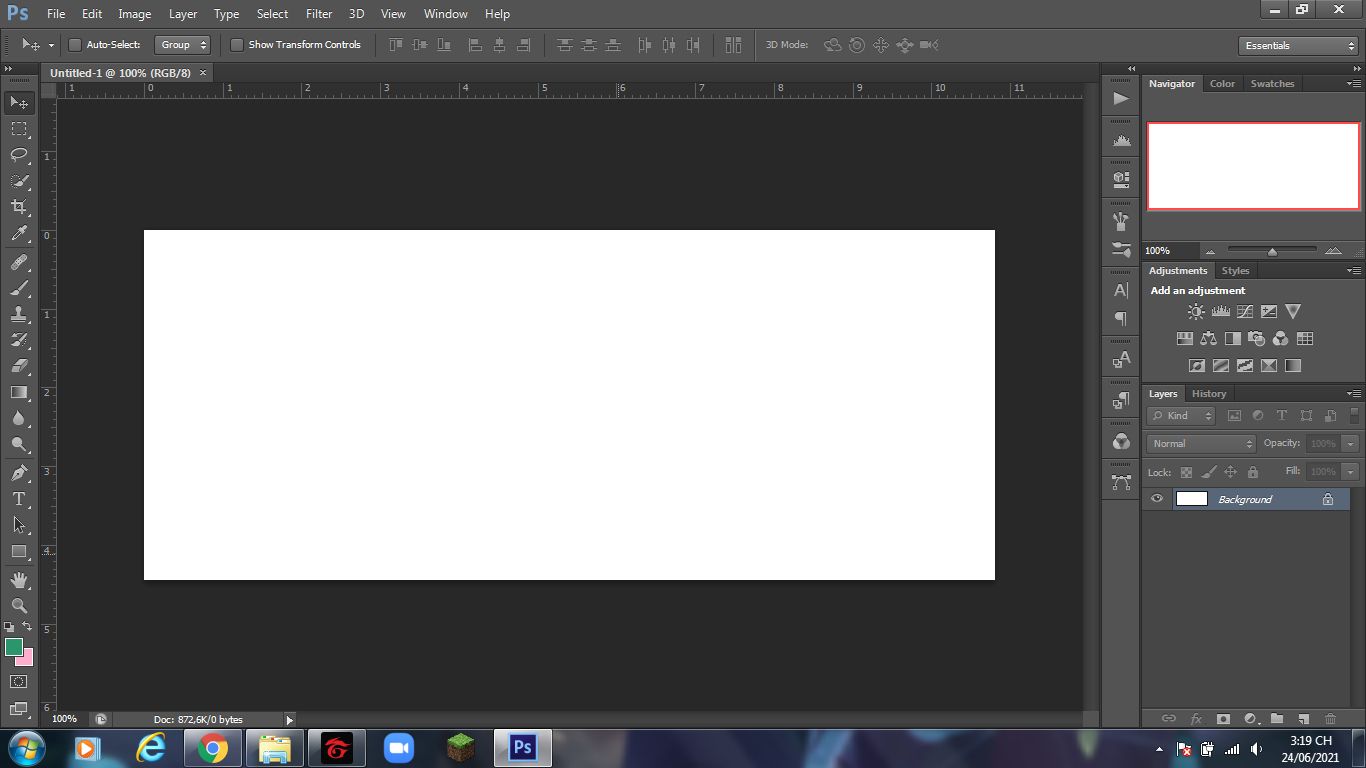Open the collapsed Actions panel play icon
This screenshot has width=1366, height=768.
1121,98
